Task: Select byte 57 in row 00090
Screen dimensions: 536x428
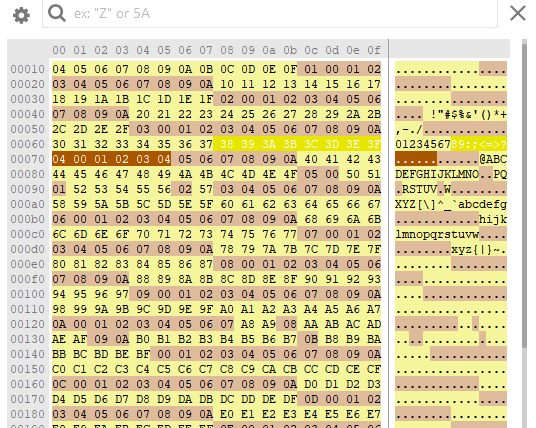Action: tap(206, 189)
